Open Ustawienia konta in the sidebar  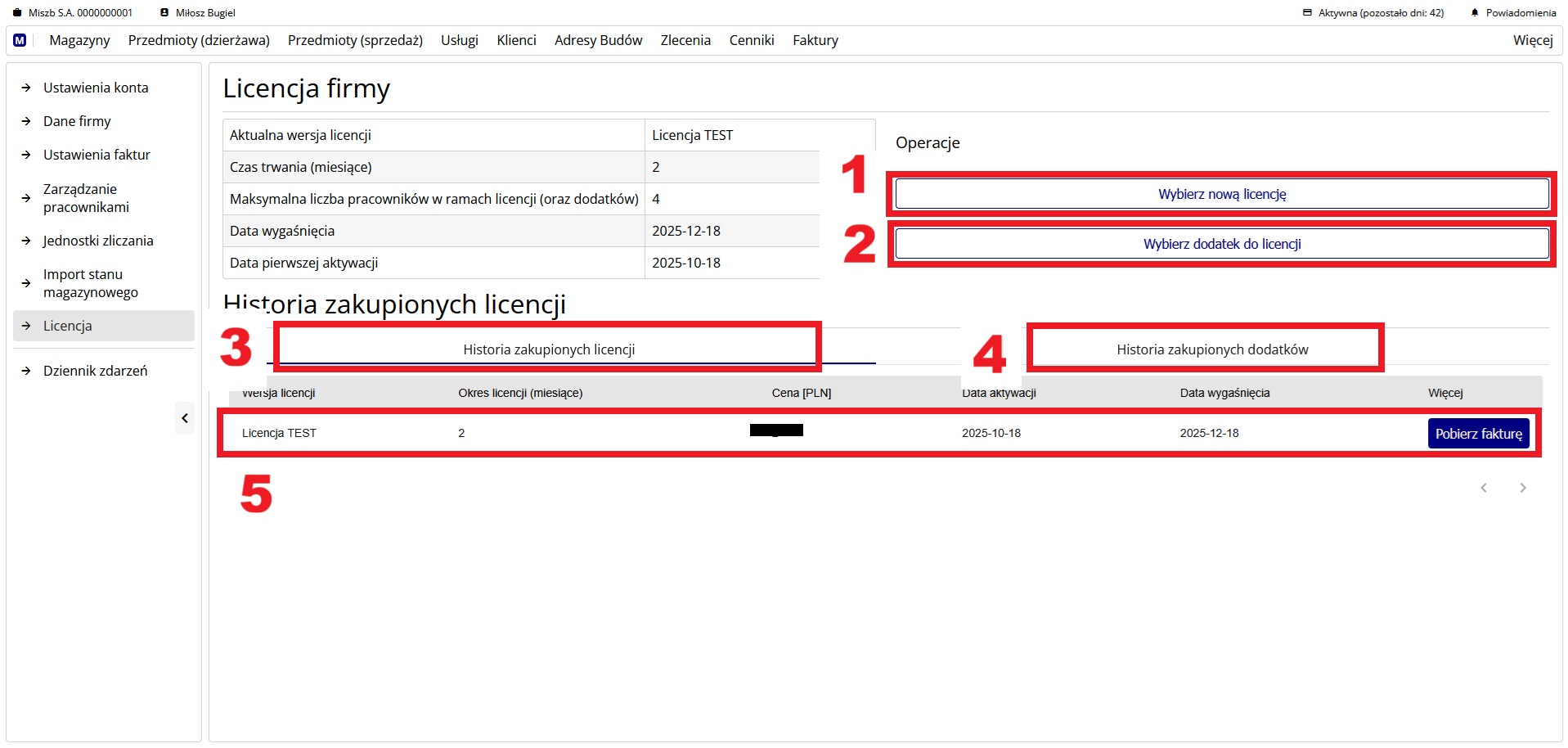(x=96, y=88)
